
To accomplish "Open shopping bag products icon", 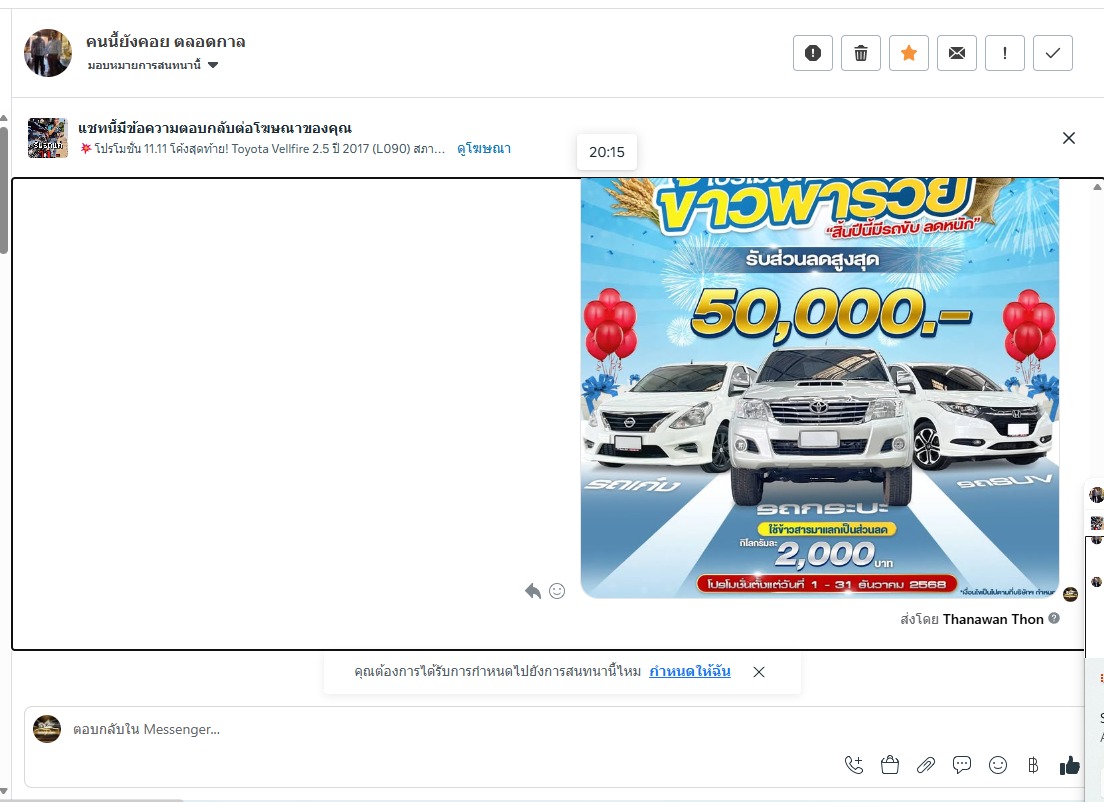I will pyautogui.click(x=890, y=765).
